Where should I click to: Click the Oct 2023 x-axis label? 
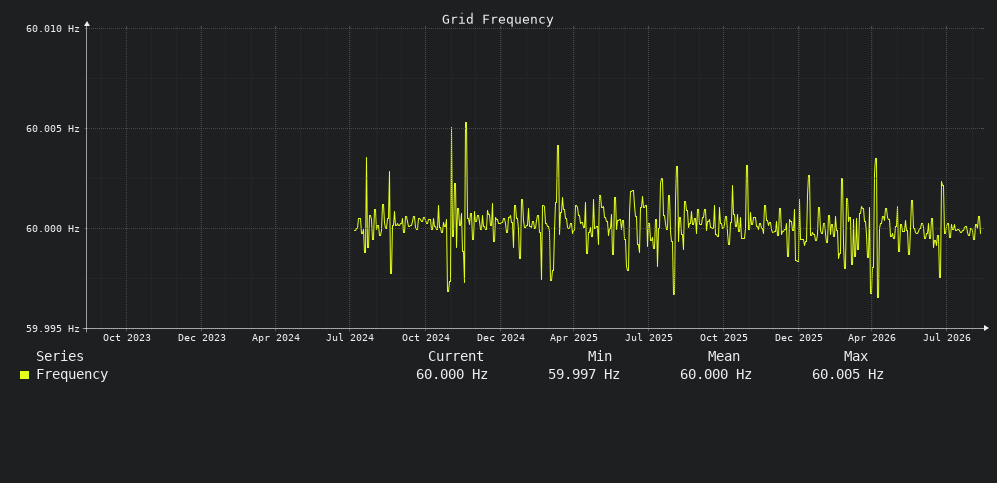pos(127,337)
